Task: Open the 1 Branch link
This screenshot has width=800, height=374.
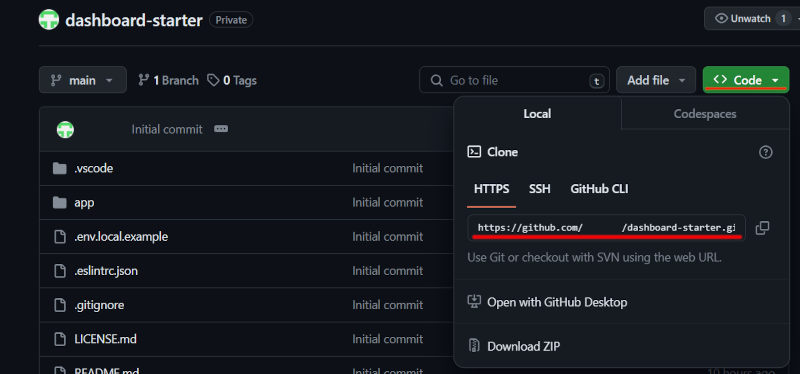Action: [x=168, y=80]
